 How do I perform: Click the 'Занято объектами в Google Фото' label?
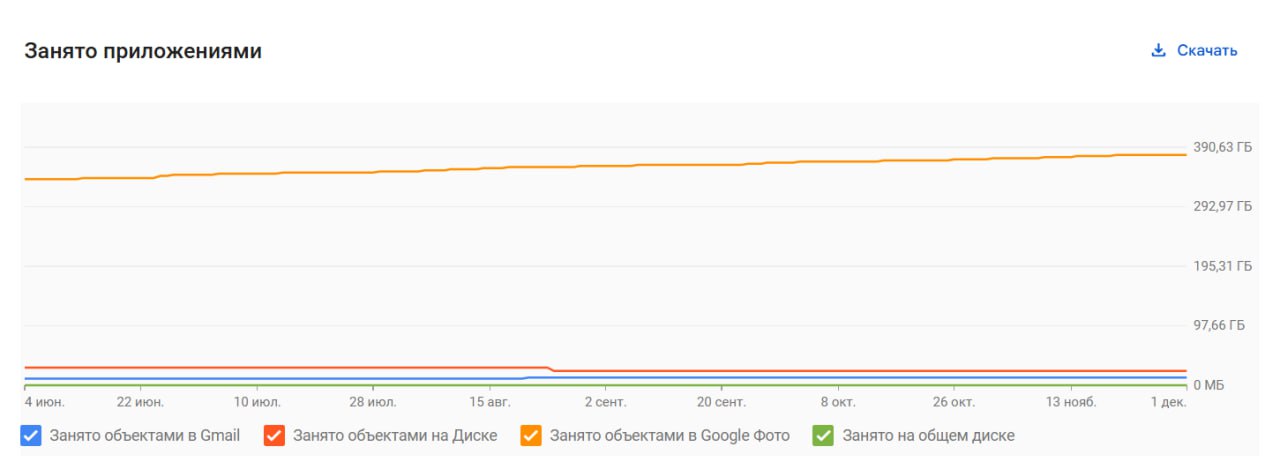coord(670,436)
